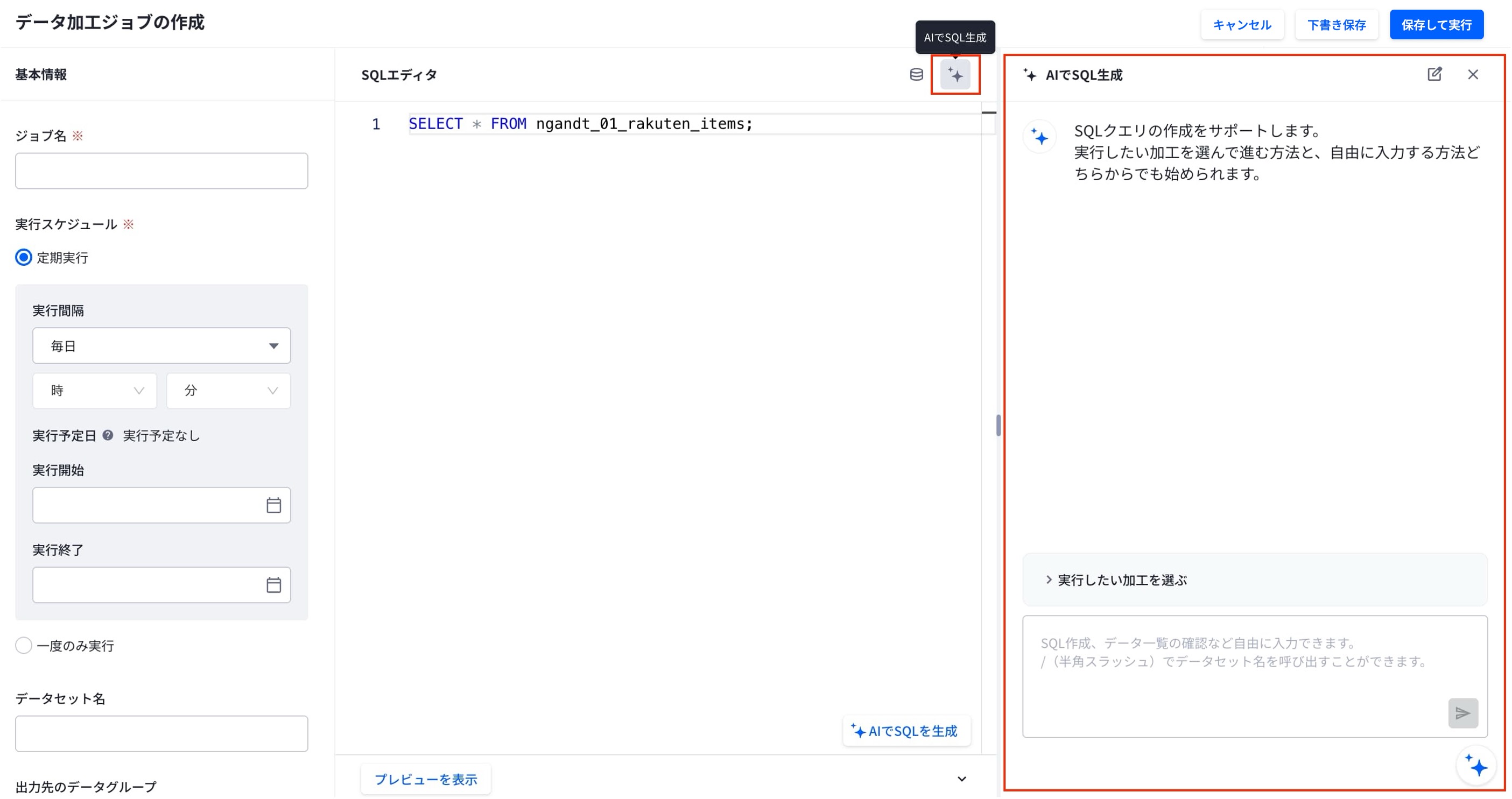Click the ジョブ名 input field

(x=161, y=171)
